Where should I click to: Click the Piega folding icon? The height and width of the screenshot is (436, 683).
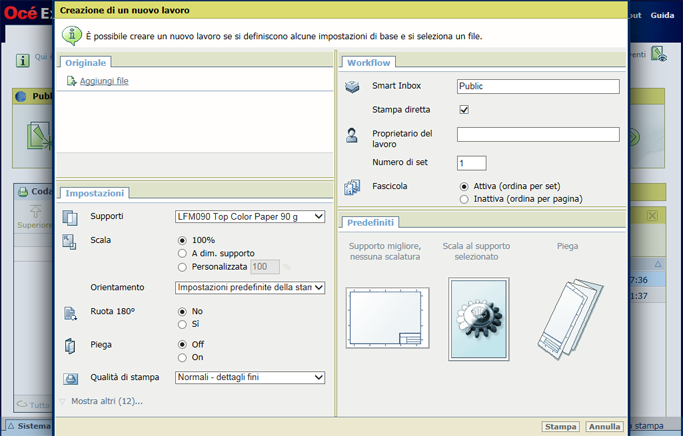click(x=70, y=346)
